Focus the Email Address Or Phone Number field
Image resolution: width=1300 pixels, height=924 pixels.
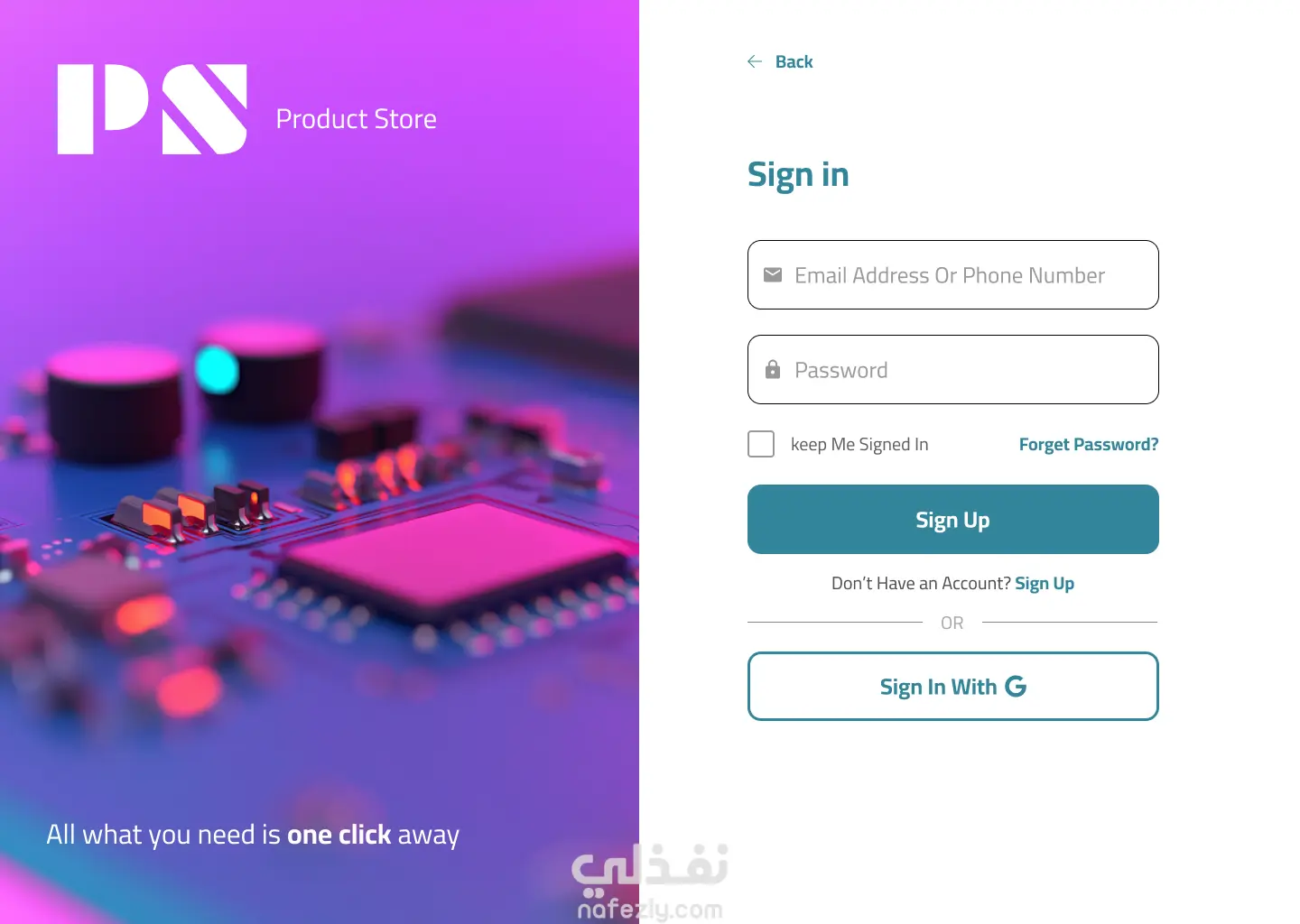pos(953,275)
